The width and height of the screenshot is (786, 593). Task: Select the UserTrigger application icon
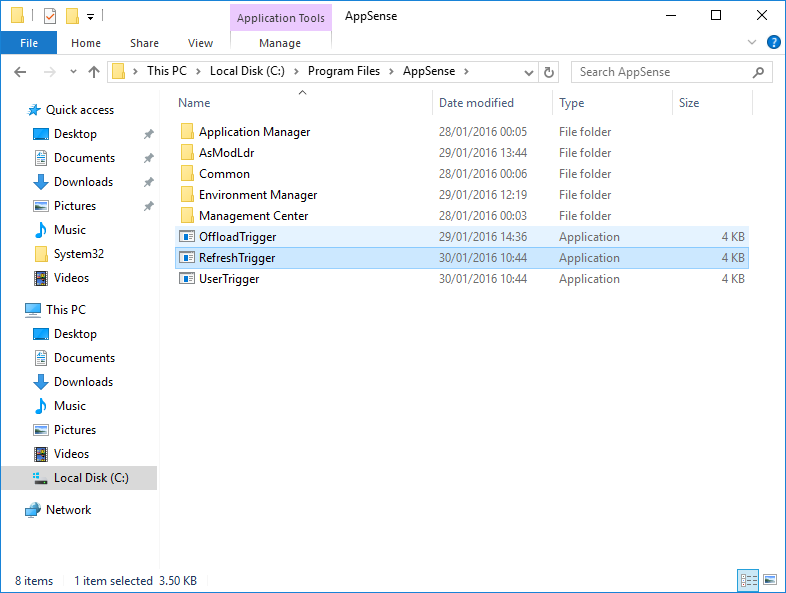[186, 279]
